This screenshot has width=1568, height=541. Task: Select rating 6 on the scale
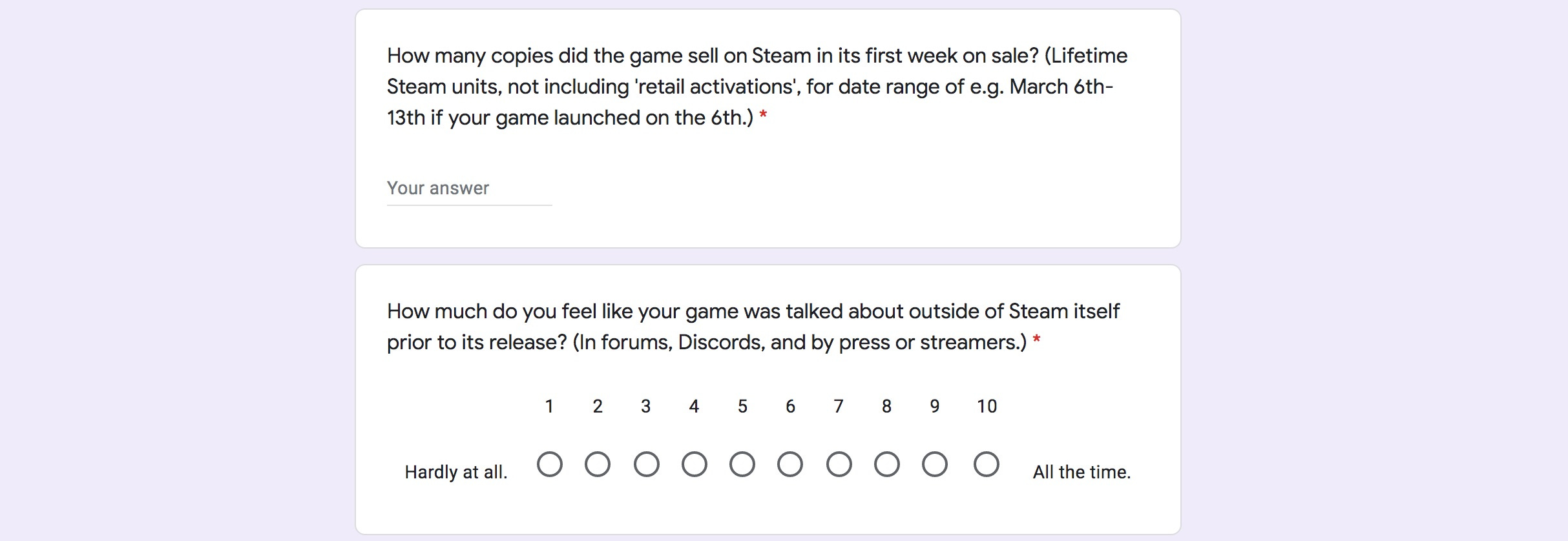[791, 464]
